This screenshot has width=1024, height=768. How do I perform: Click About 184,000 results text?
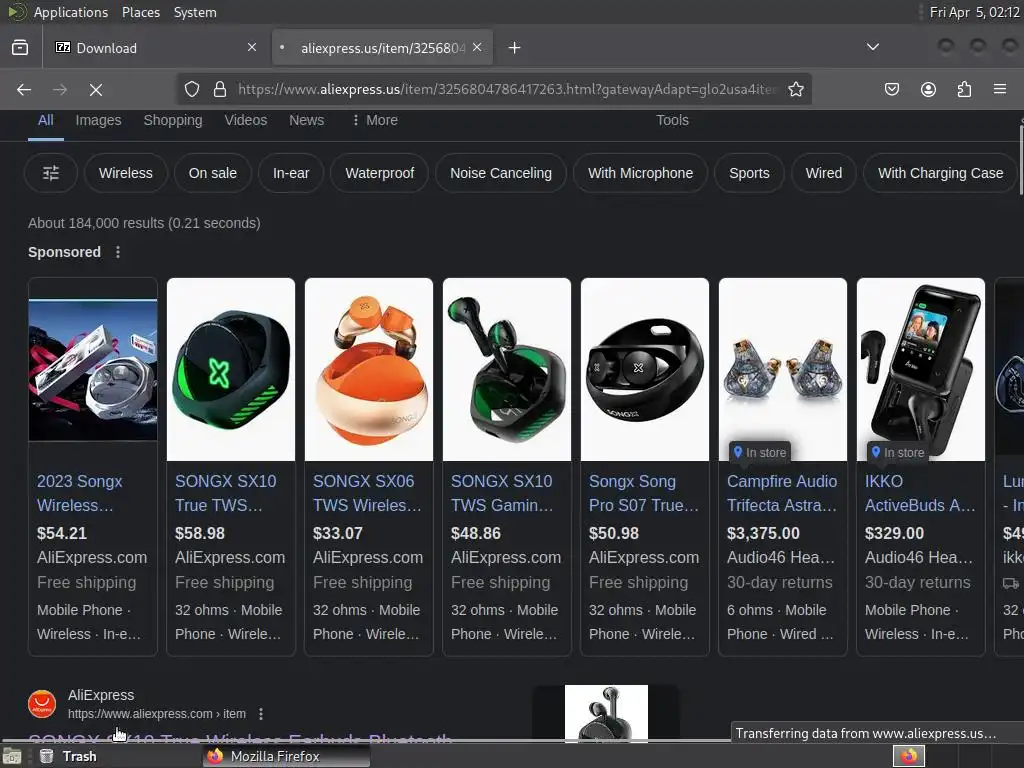[144, 223]
